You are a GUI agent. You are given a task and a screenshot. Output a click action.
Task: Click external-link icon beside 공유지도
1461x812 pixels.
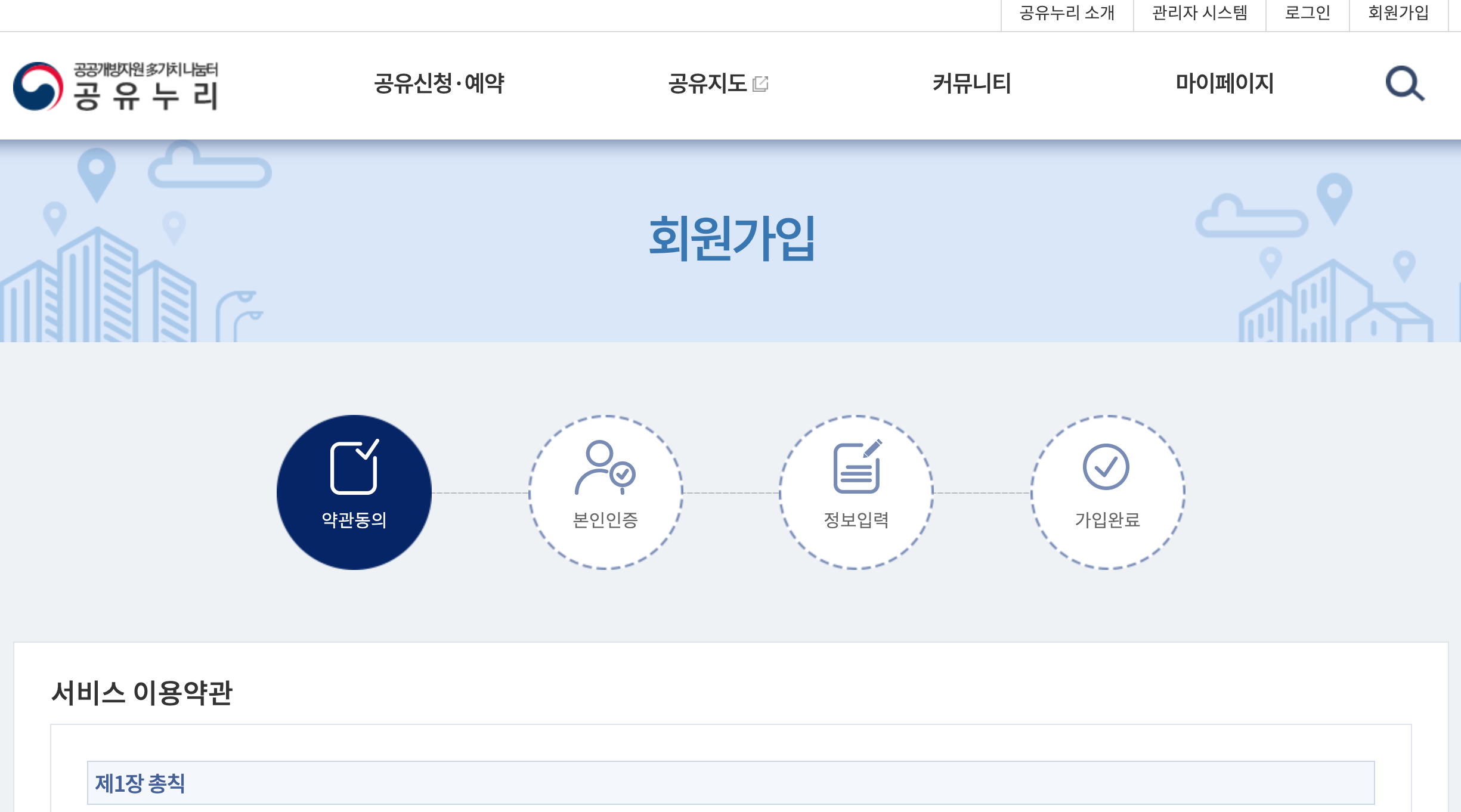click(761, 84)
